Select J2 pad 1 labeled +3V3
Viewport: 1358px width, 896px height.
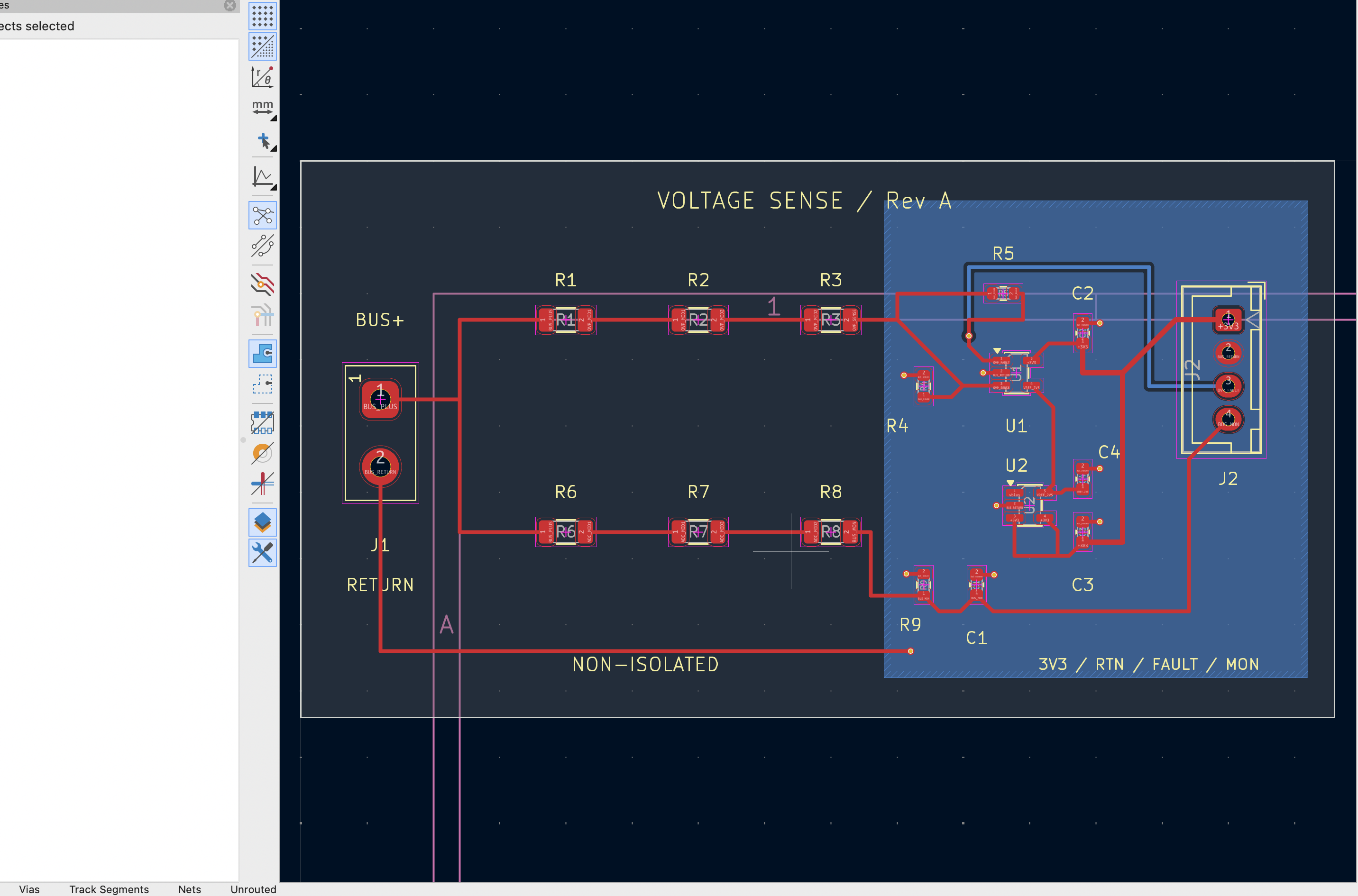1228,320
